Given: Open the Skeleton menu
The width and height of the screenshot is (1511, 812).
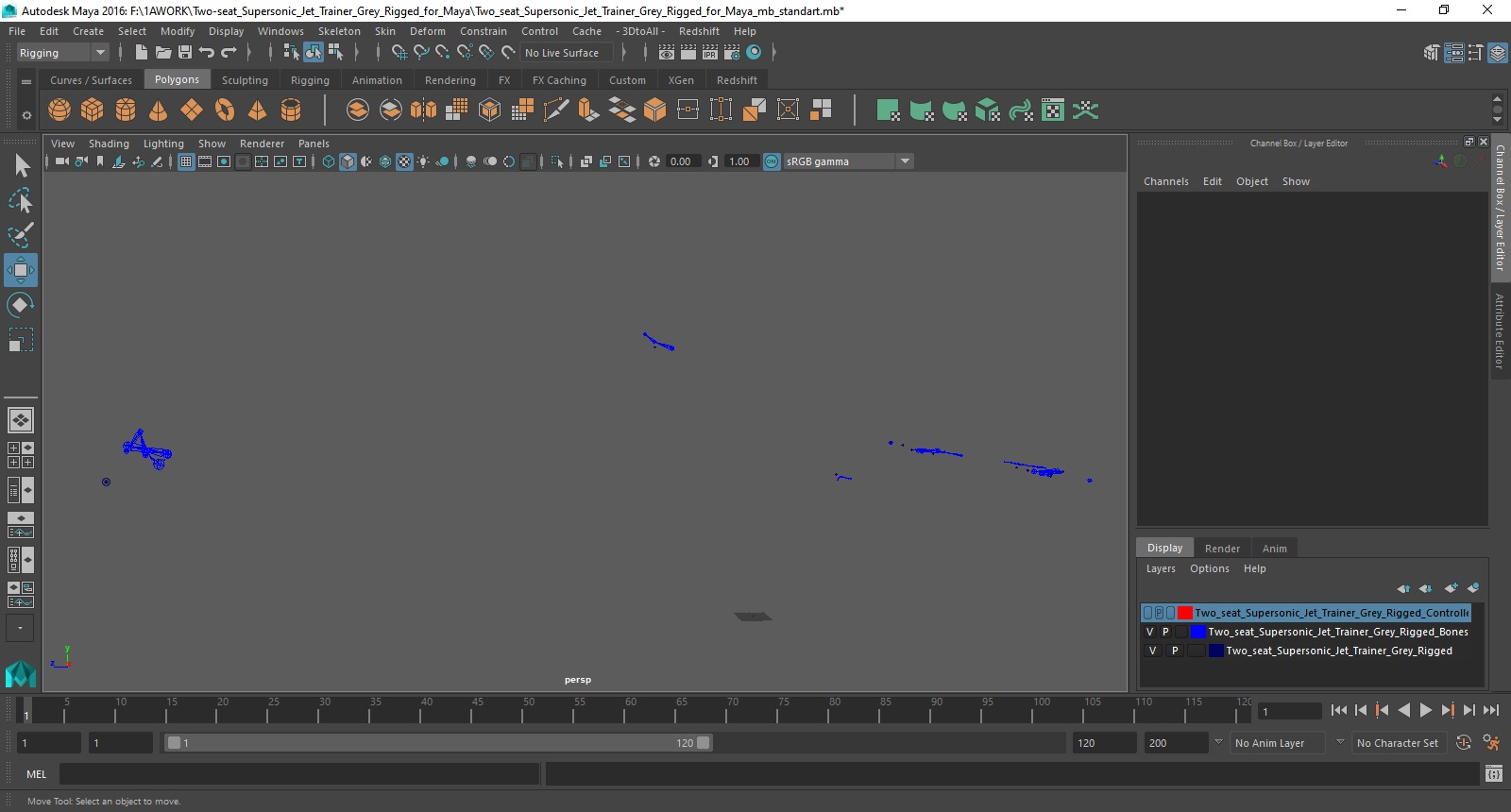Looking at the screenshot, I should coord(339,31).
